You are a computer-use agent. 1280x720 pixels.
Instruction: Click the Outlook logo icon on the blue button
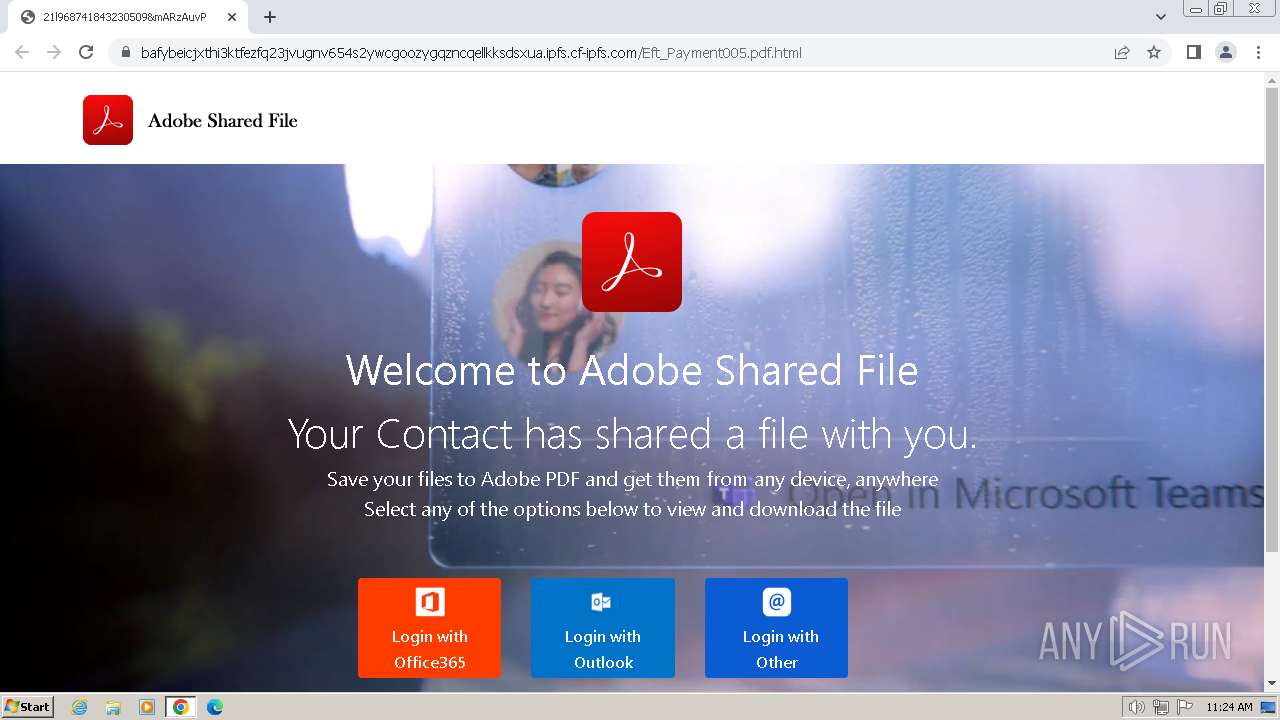tap(601, 601)
